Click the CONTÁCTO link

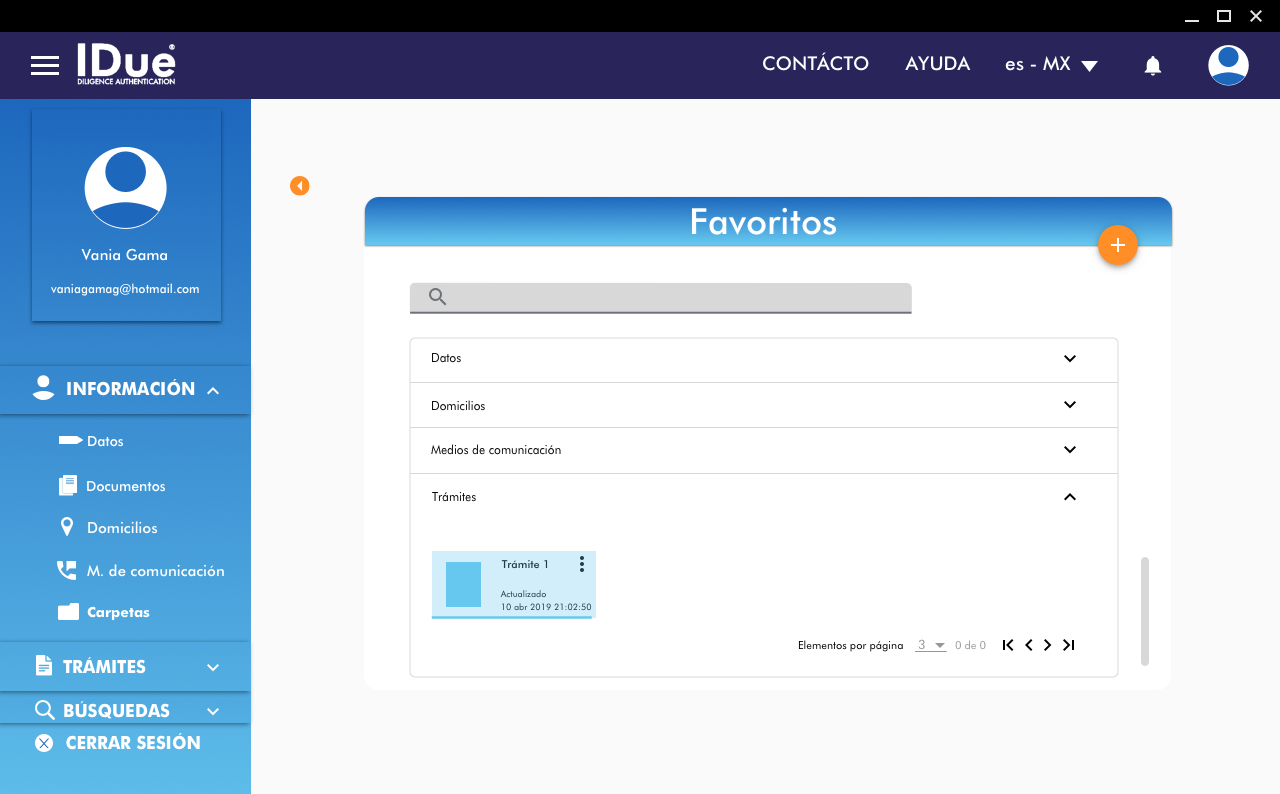(x=815, y=64)
